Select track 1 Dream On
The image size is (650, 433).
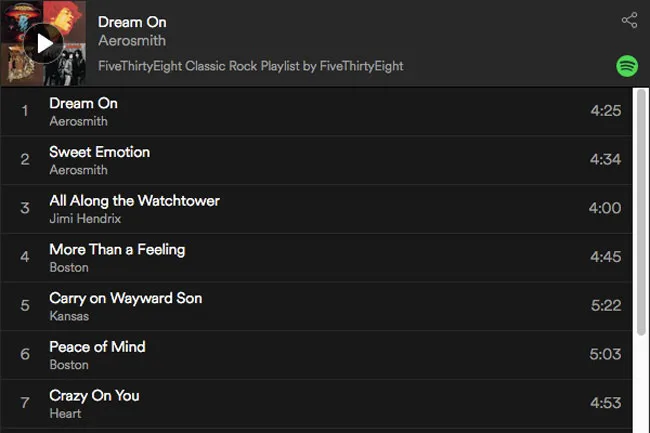(316, 111)
